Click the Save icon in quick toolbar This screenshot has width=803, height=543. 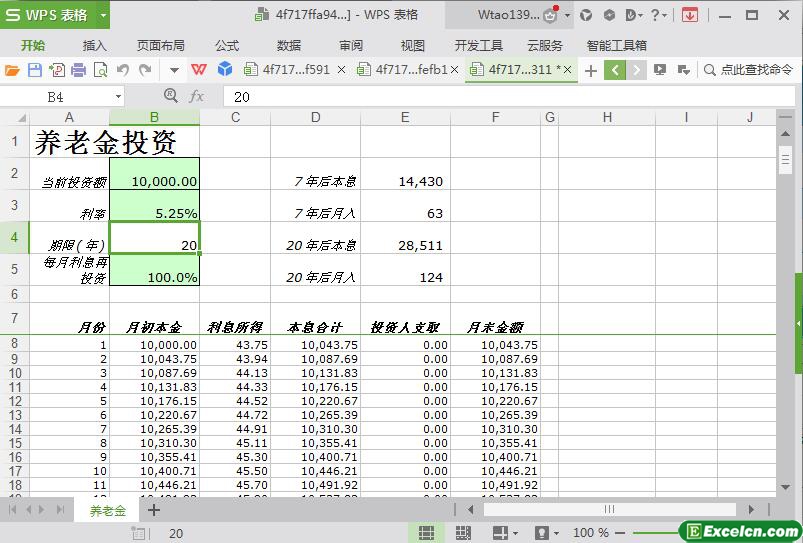[35, 70]
